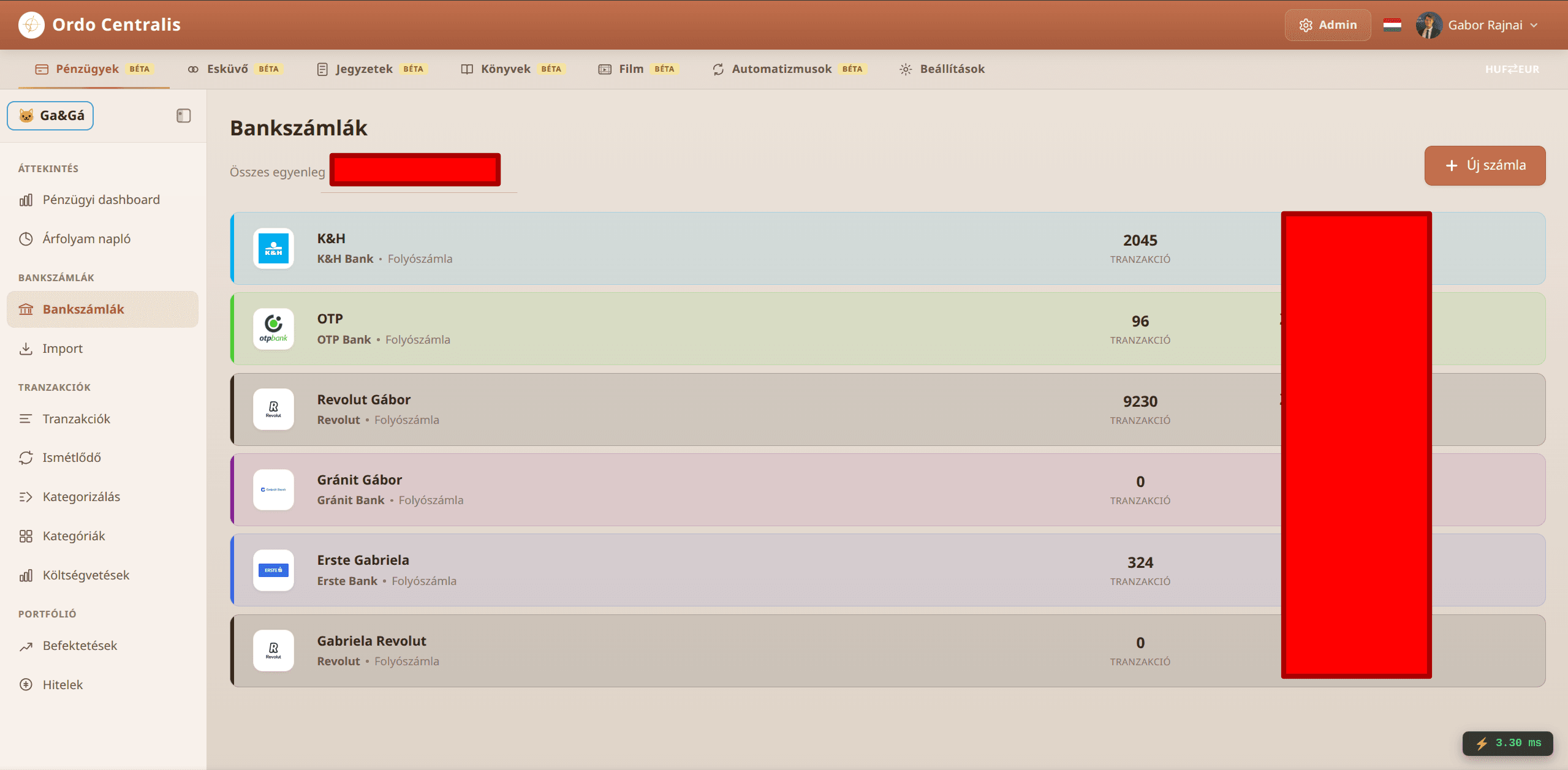Image resolution: width=1568 pixels, height=770 pixels.
Task: Open the Ga&Gá workspace selector
Action: (x=50, y=116)
